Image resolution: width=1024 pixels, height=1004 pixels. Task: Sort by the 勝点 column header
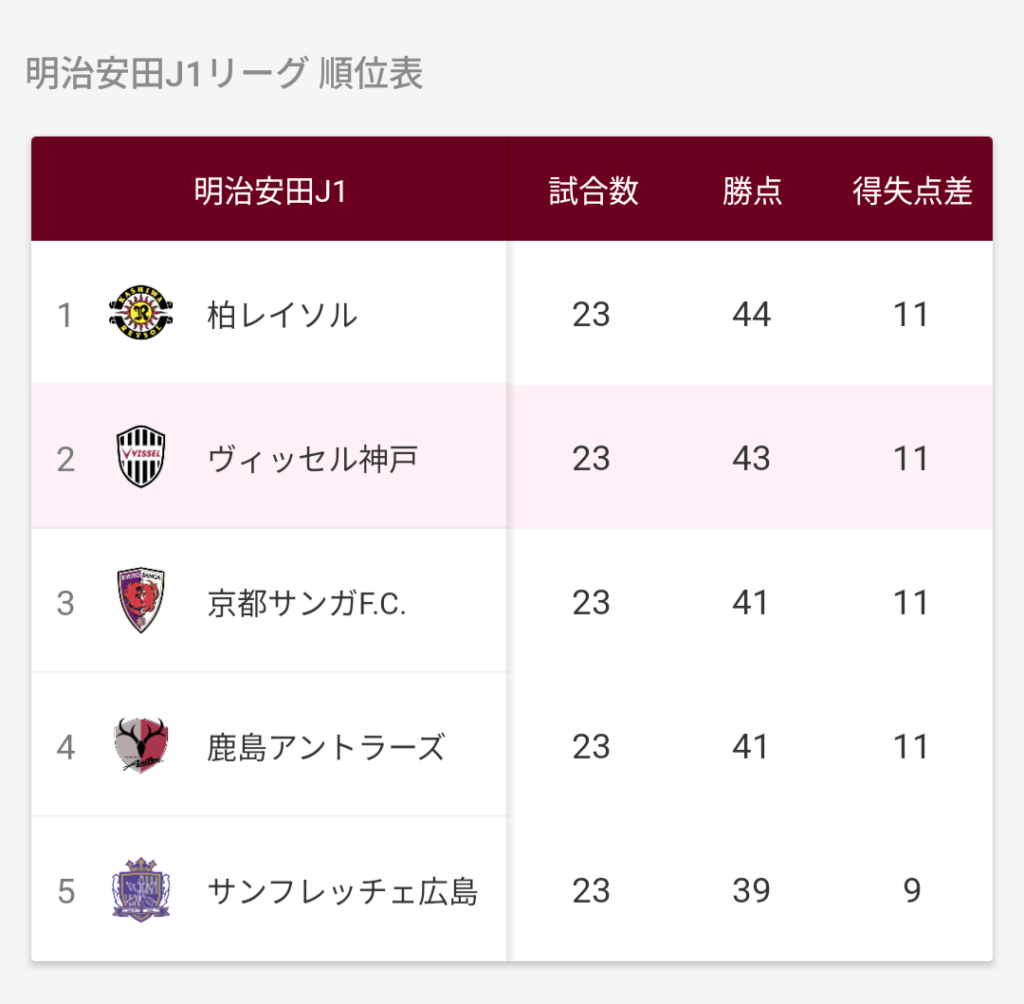[752, 191]
